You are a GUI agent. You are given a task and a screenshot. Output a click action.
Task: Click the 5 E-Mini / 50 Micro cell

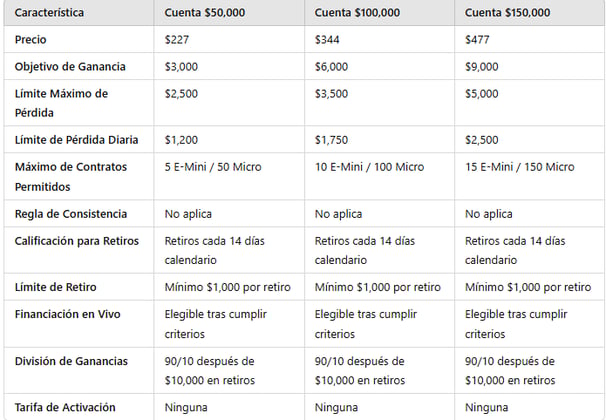(213, 167)
